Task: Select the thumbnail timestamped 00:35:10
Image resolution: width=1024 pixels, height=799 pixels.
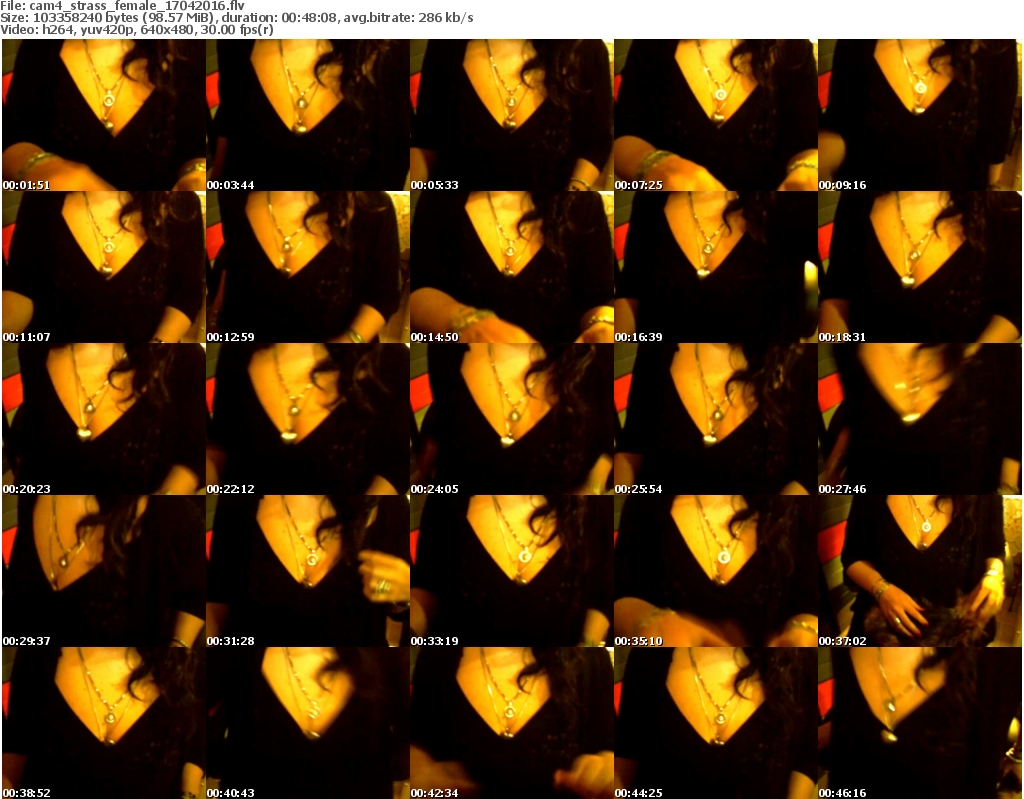Action: point(716,571)
